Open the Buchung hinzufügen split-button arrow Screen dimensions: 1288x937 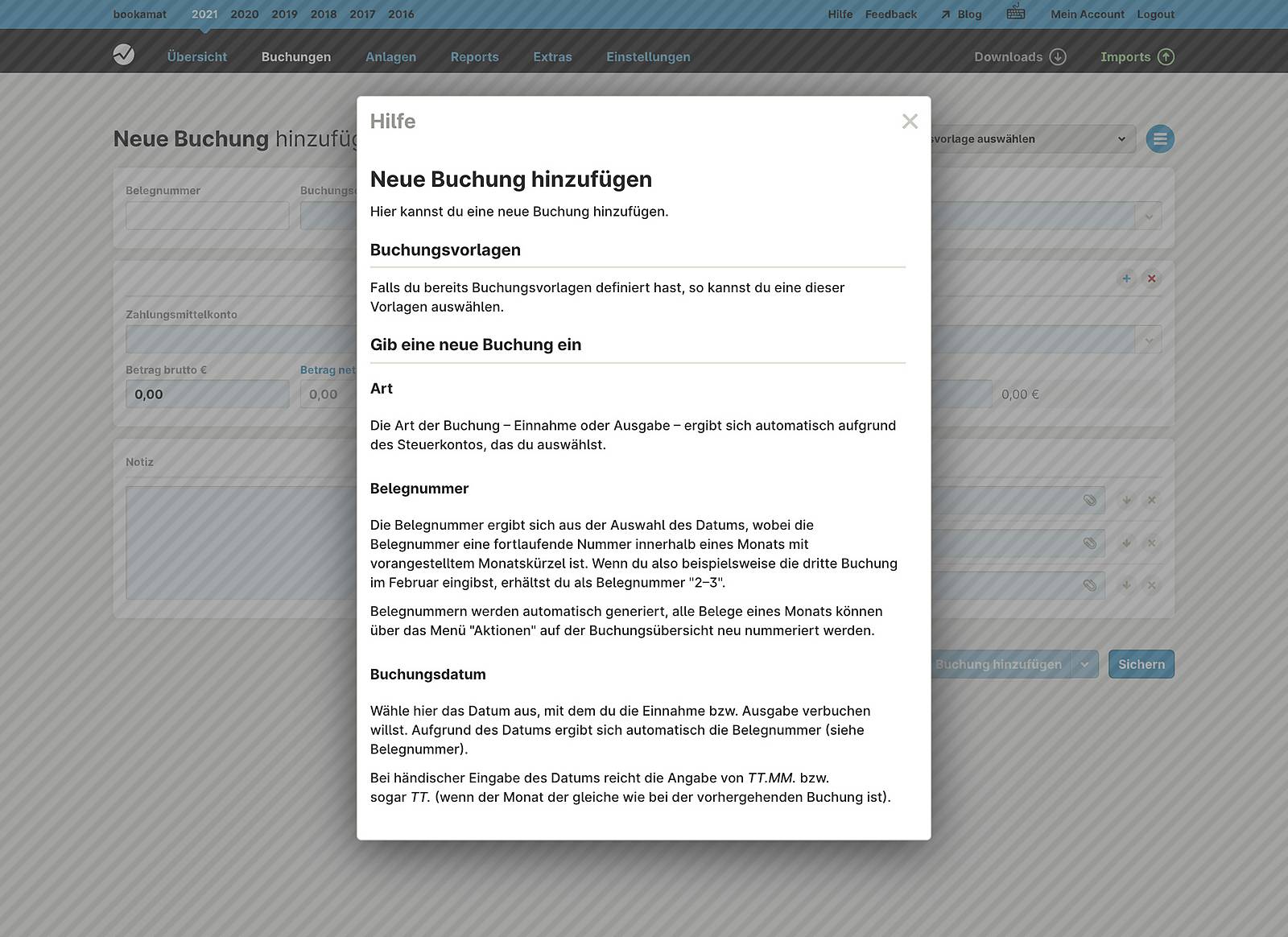click(x=1084, y=664)
